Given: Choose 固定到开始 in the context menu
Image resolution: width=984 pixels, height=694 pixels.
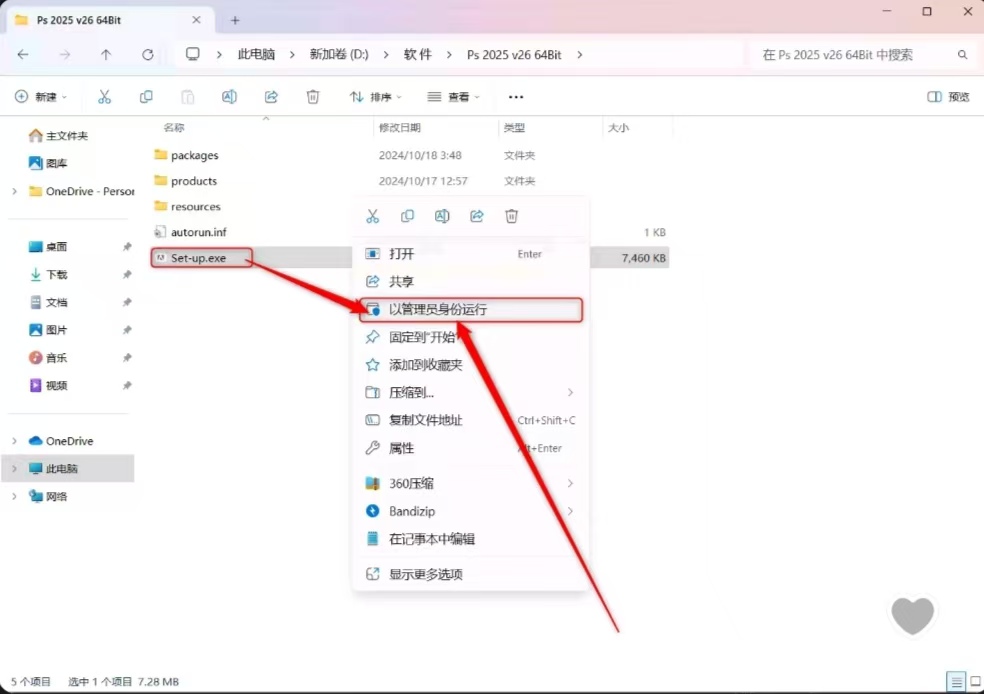Looking at the screenshot, I should [471, 337].
